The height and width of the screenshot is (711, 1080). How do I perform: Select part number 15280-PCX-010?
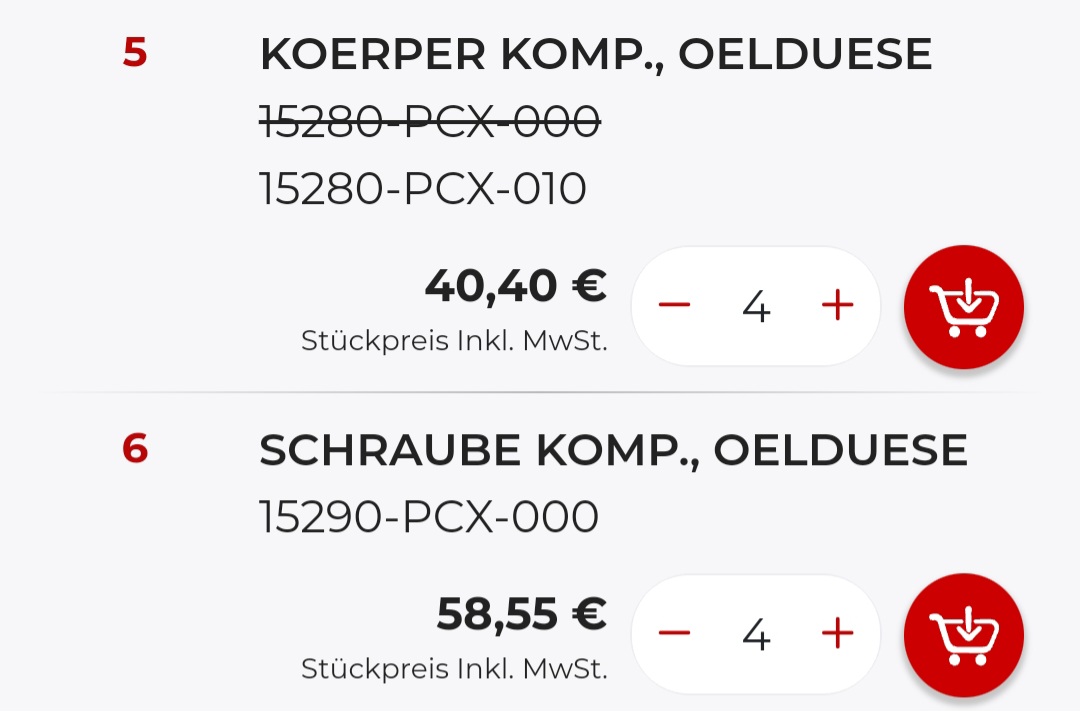[422, 189]
